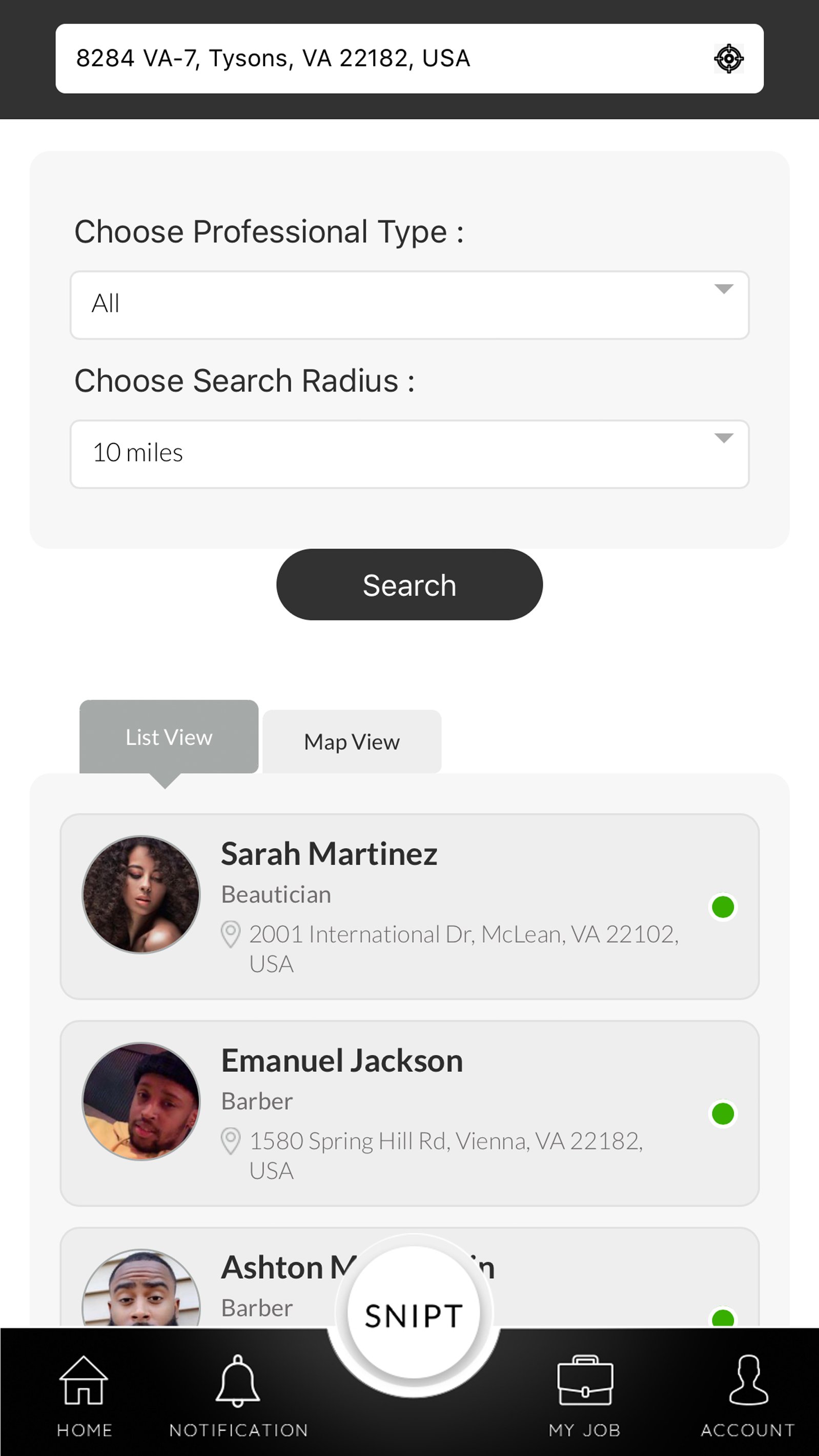This screenshot has height=1456, width=819.
Task: Open Emanuel Jackson's name link
Action: point(342,1060)
